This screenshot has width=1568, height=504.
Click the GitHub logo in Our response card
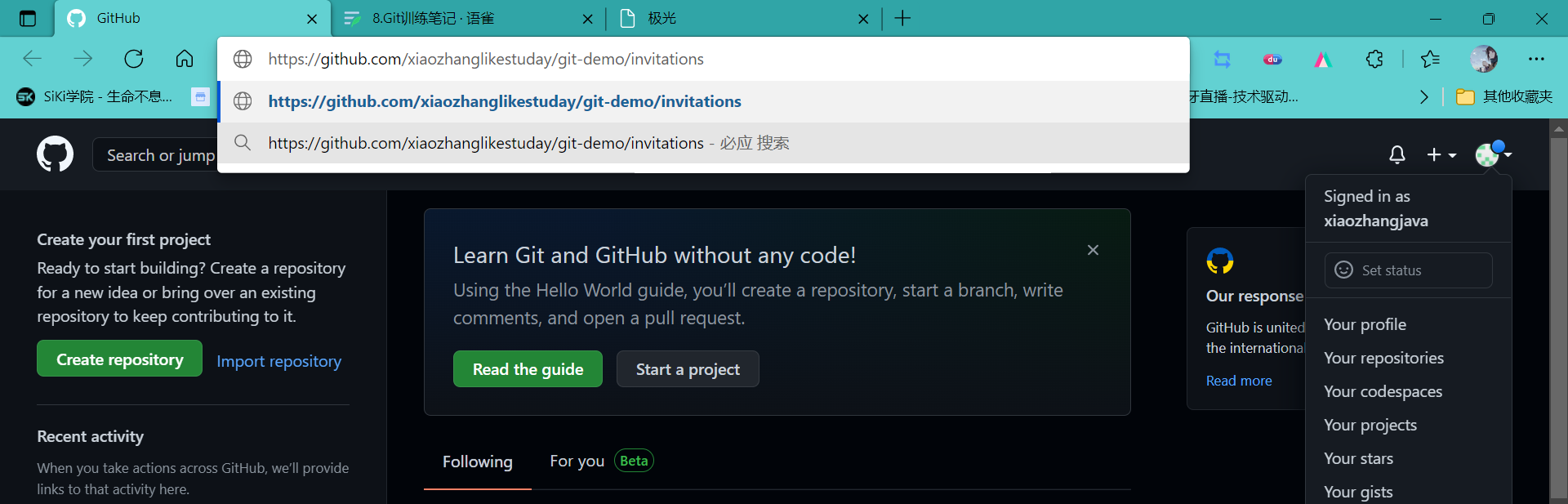(x=1219, y=261)
